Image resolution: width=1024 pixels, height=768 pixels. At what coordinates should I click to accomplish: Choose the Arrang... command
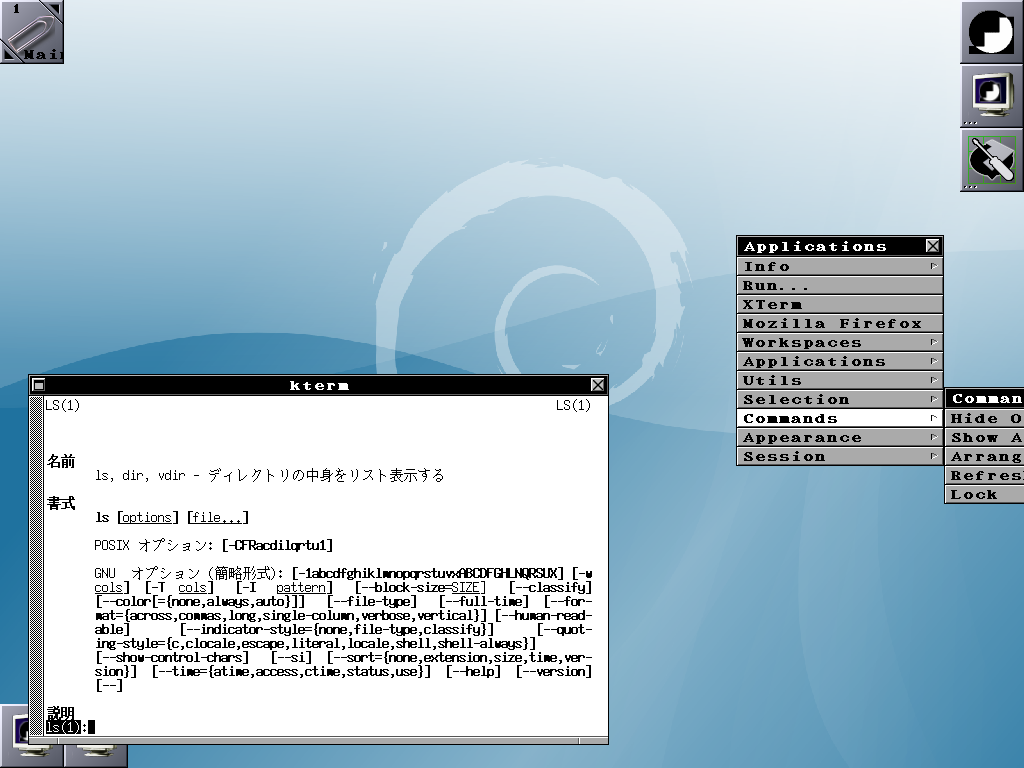(x=985, y=456)
